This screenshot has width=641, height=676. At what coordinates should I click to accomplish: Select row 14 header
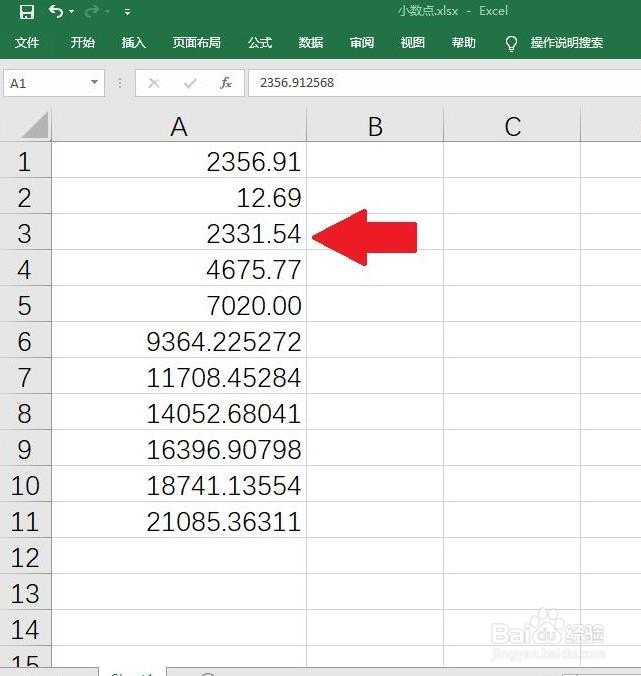point(25,629)
